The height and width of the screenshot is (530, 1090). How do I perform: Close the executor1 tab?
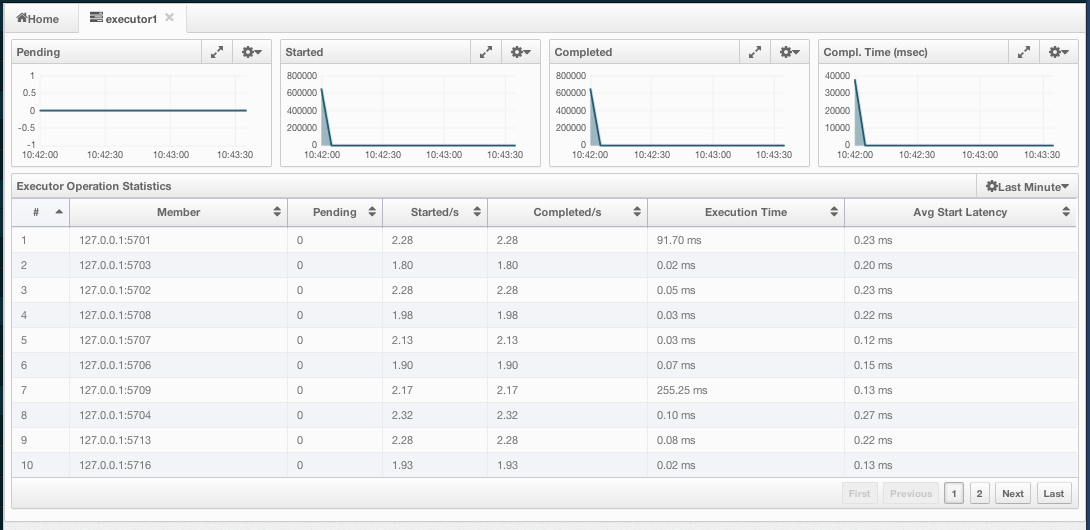169,18
